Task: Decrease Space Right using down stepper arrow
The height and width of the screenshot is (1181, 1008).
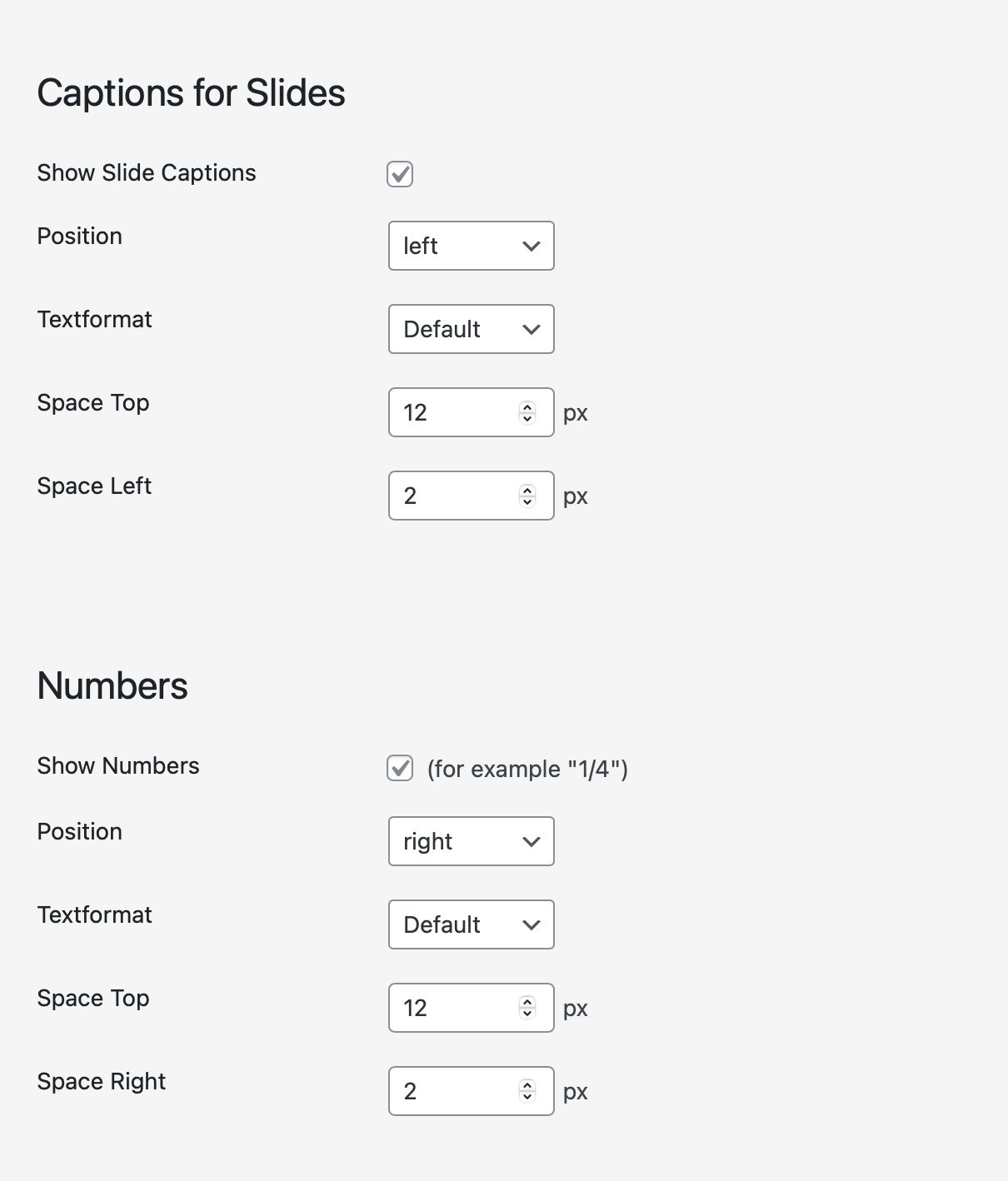Action: point(527,1097)
